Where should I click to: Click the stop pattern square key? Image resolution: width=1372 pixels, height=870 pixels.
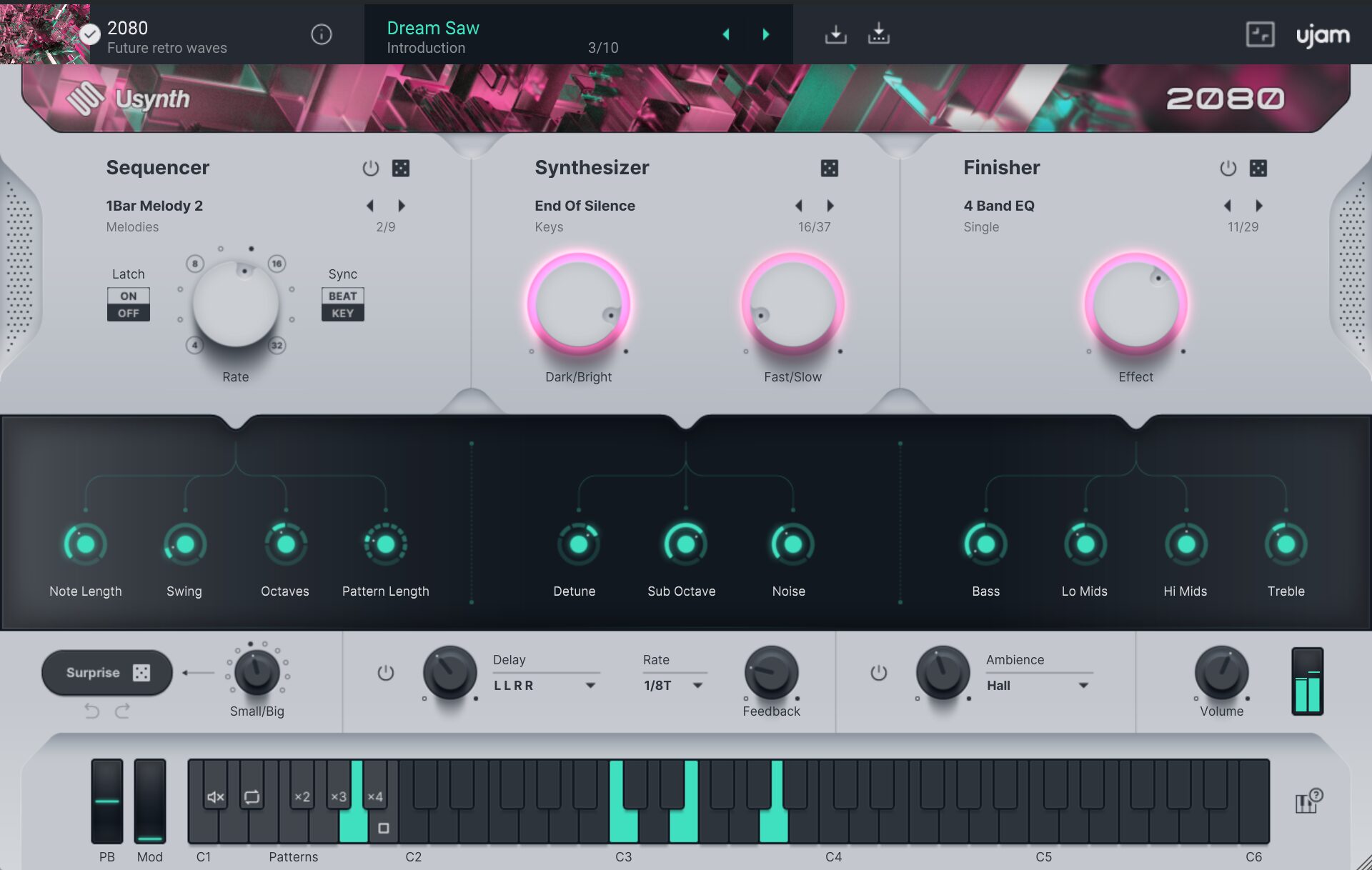pos(384,829)
